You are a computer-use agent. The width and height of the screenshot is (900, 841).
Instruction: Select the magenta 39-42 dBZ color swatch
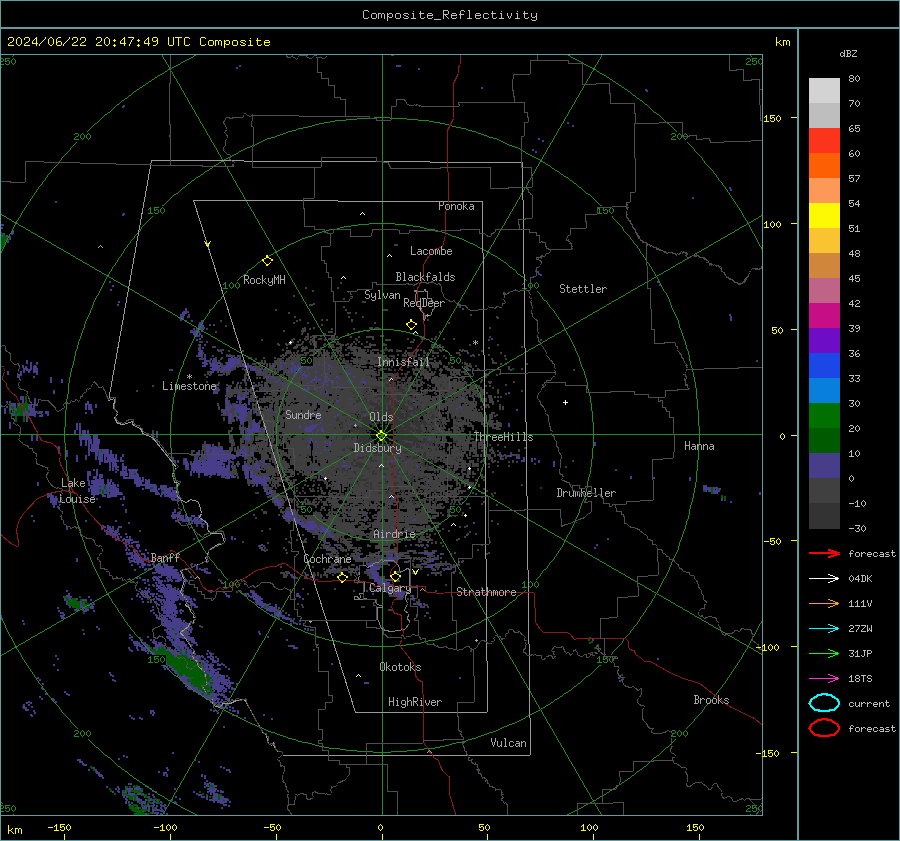(824, 316)
